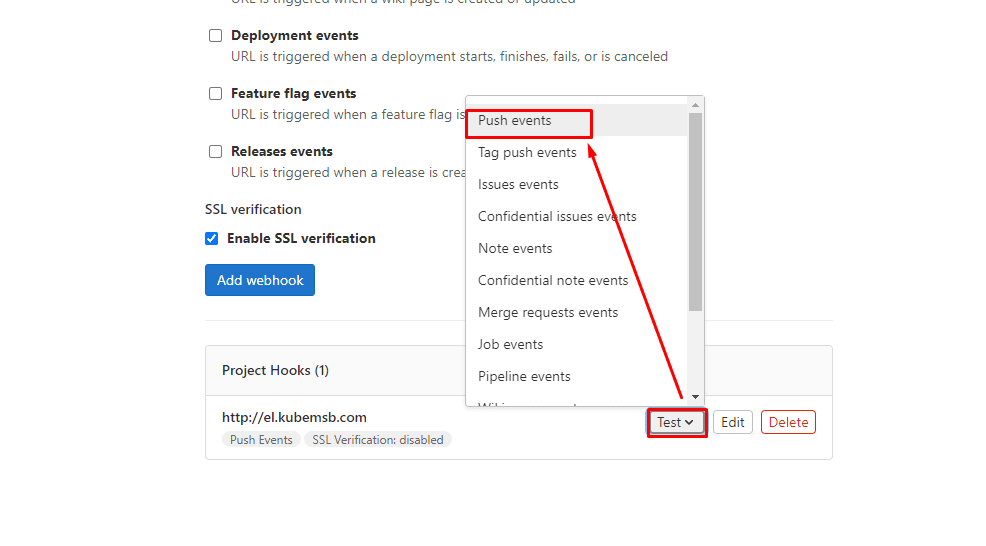Choose Note events in the list
This screenshot has width=986, height=546.
pyautogui.click(x=577, y=248)
